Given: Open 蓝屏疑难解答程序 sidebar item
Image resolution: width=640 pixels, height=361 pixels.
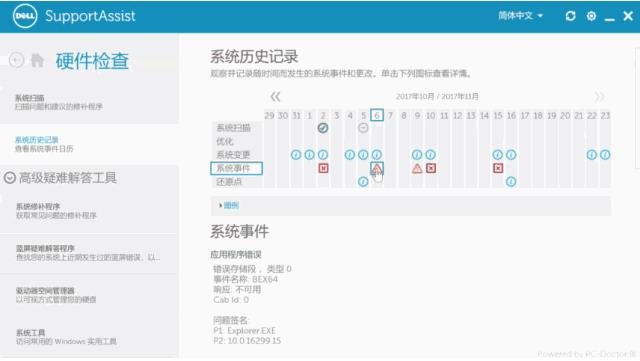Looking at the screenshot, I should (x=89, y=253).
